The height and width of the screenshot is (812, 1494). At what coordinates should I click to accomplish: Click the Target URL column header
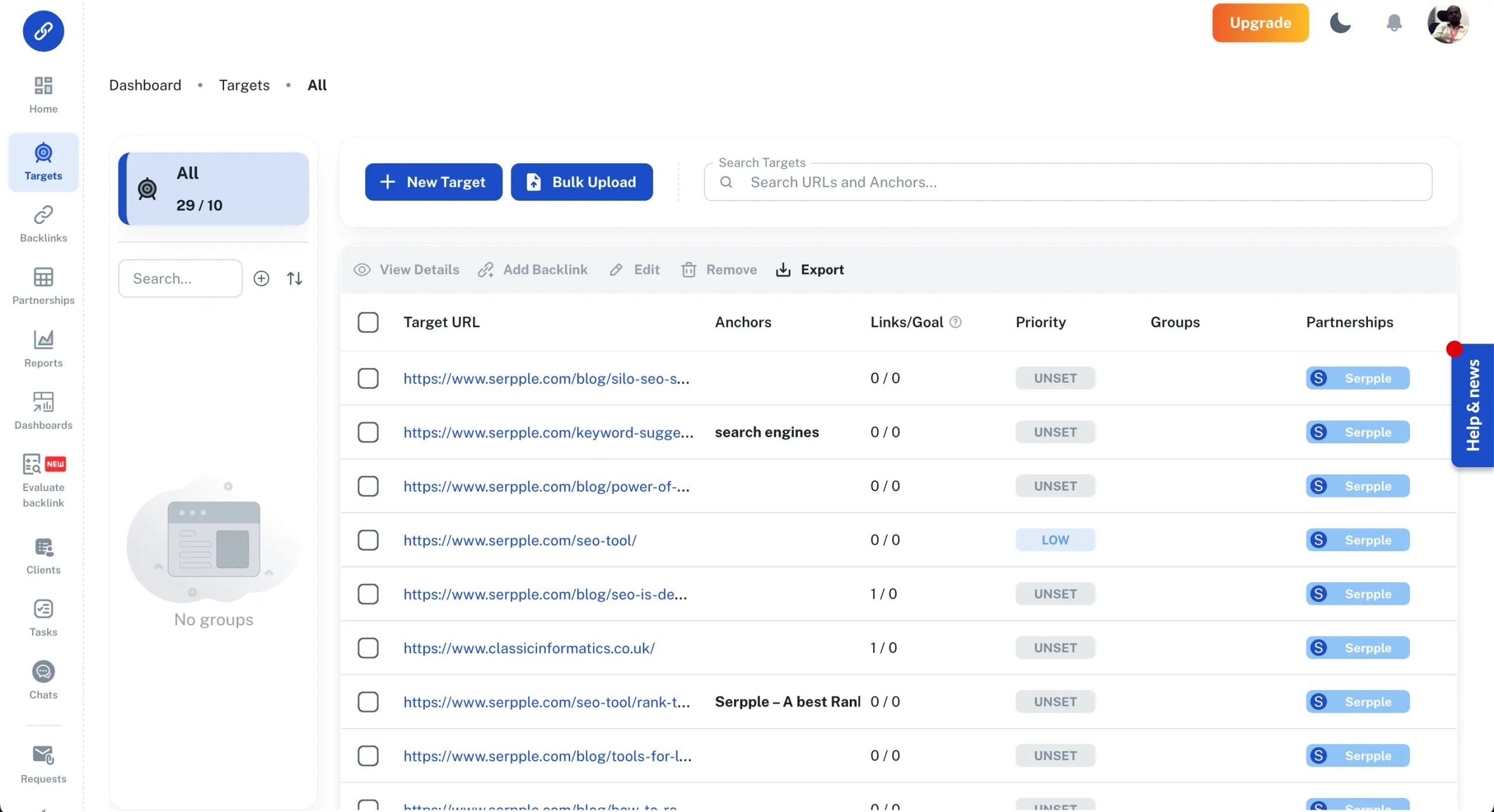pyautogui.click(x=441, y=322)
